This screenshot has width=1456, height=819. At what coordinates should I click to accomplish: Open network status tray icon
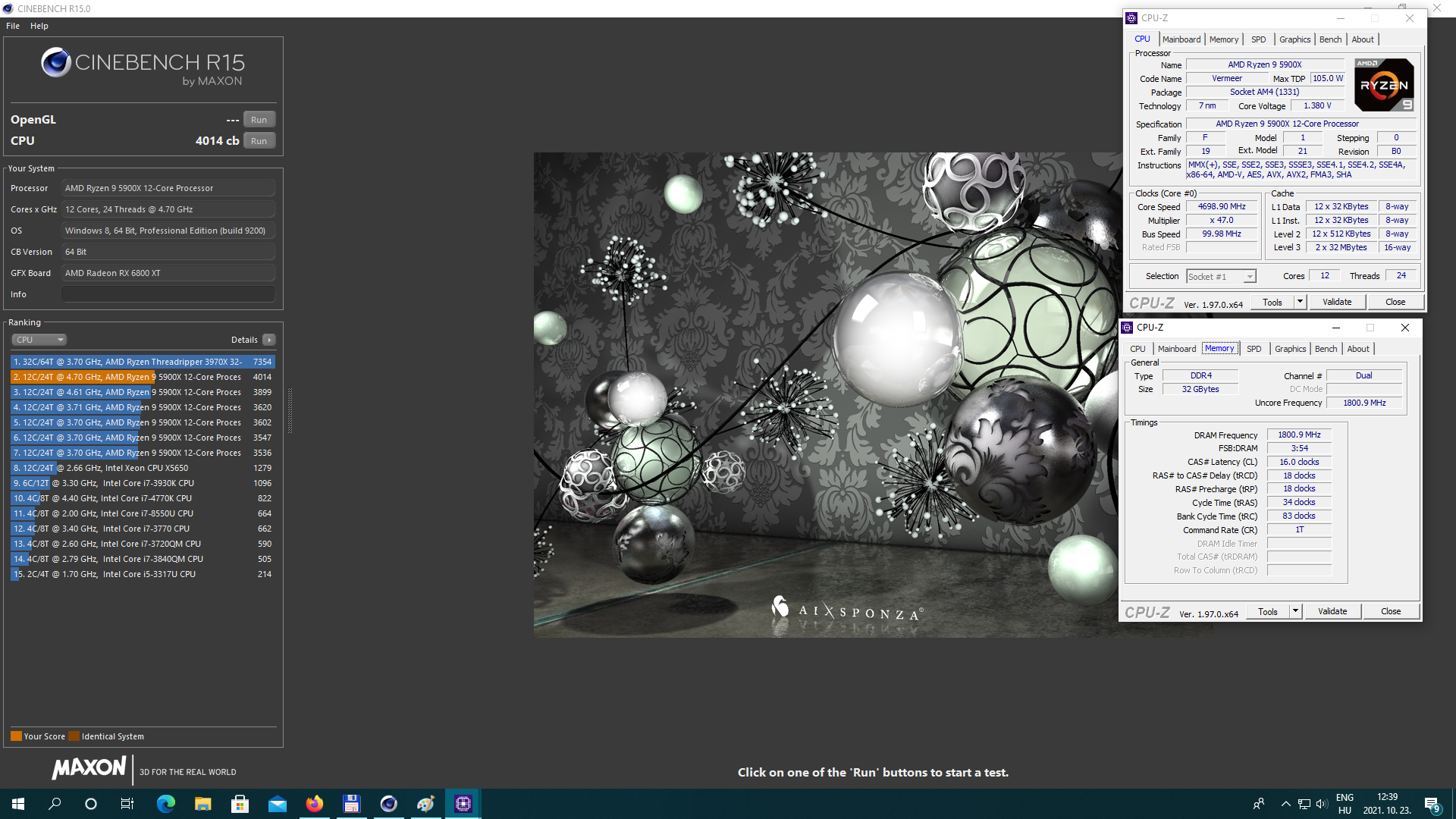(x=1304, y=804)
